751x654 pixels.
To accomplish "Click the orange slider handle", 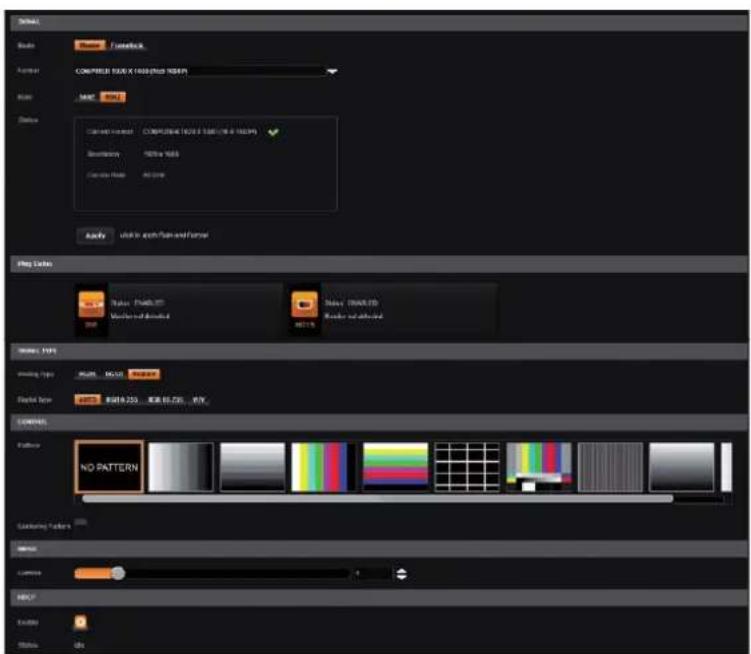I will [118, 573].
